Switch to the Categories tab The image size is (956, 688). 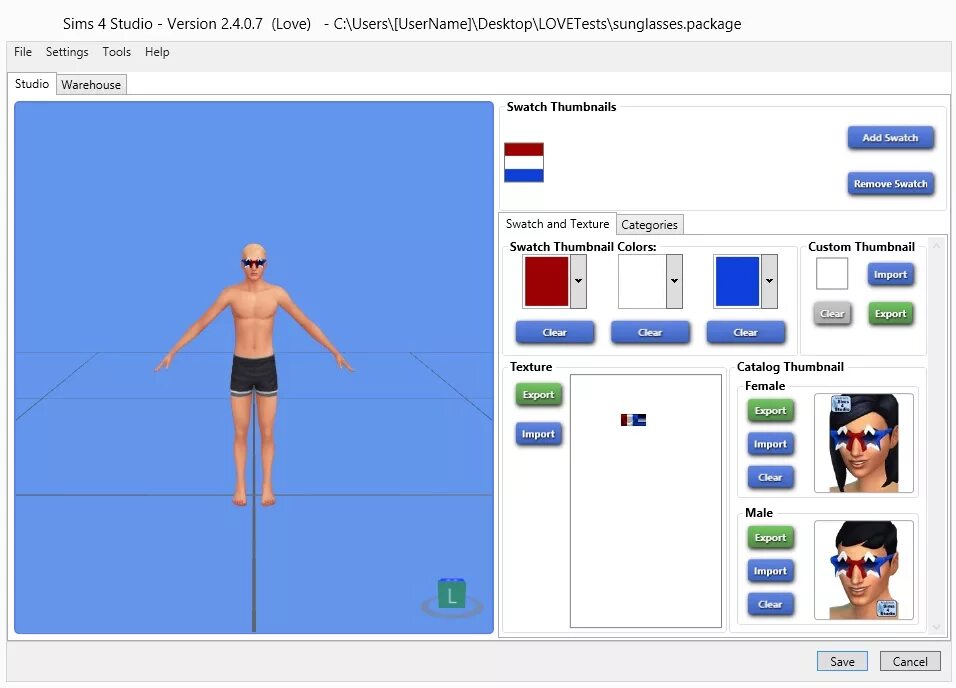click(x=649, y=224)
